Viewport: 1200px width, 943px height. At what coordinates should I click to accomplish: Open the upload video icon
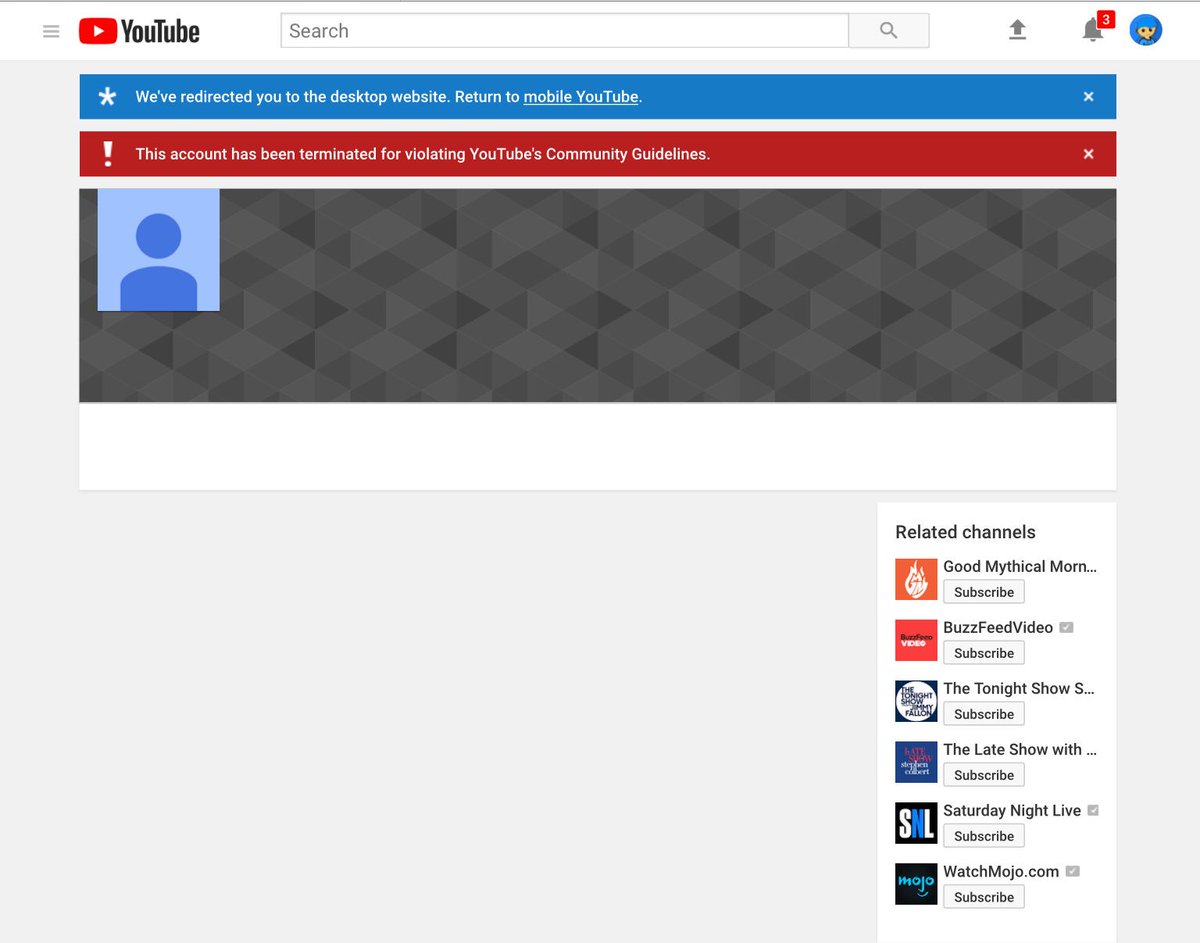point(1017,30)
